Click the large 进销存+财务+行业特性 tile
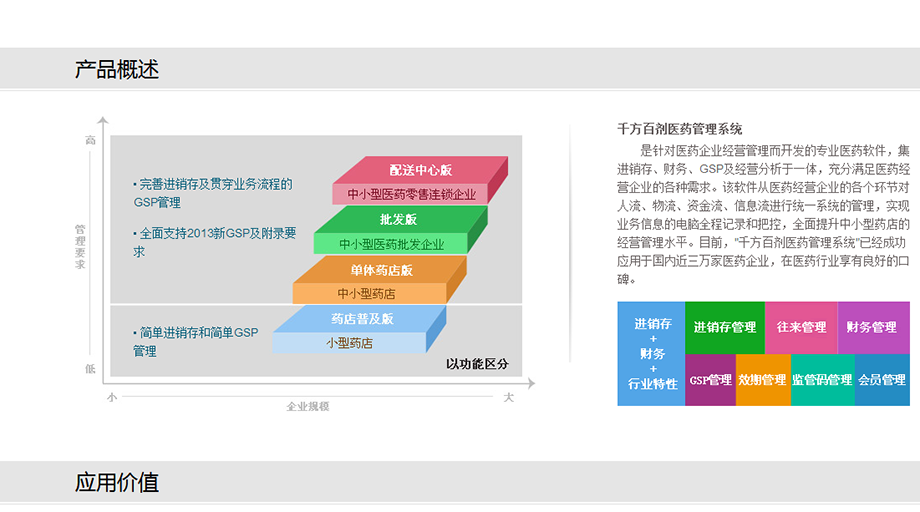This screenshot has width=920, height=512. pos(652,354)
